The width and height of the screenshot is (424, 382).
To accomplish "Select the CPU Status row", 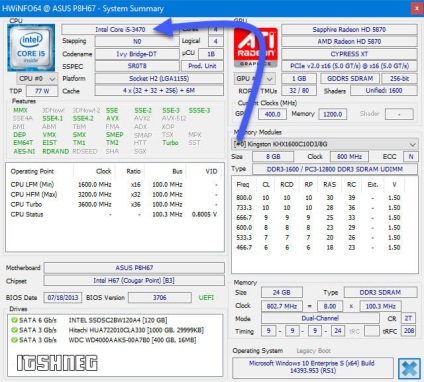I will coord(114,215).
